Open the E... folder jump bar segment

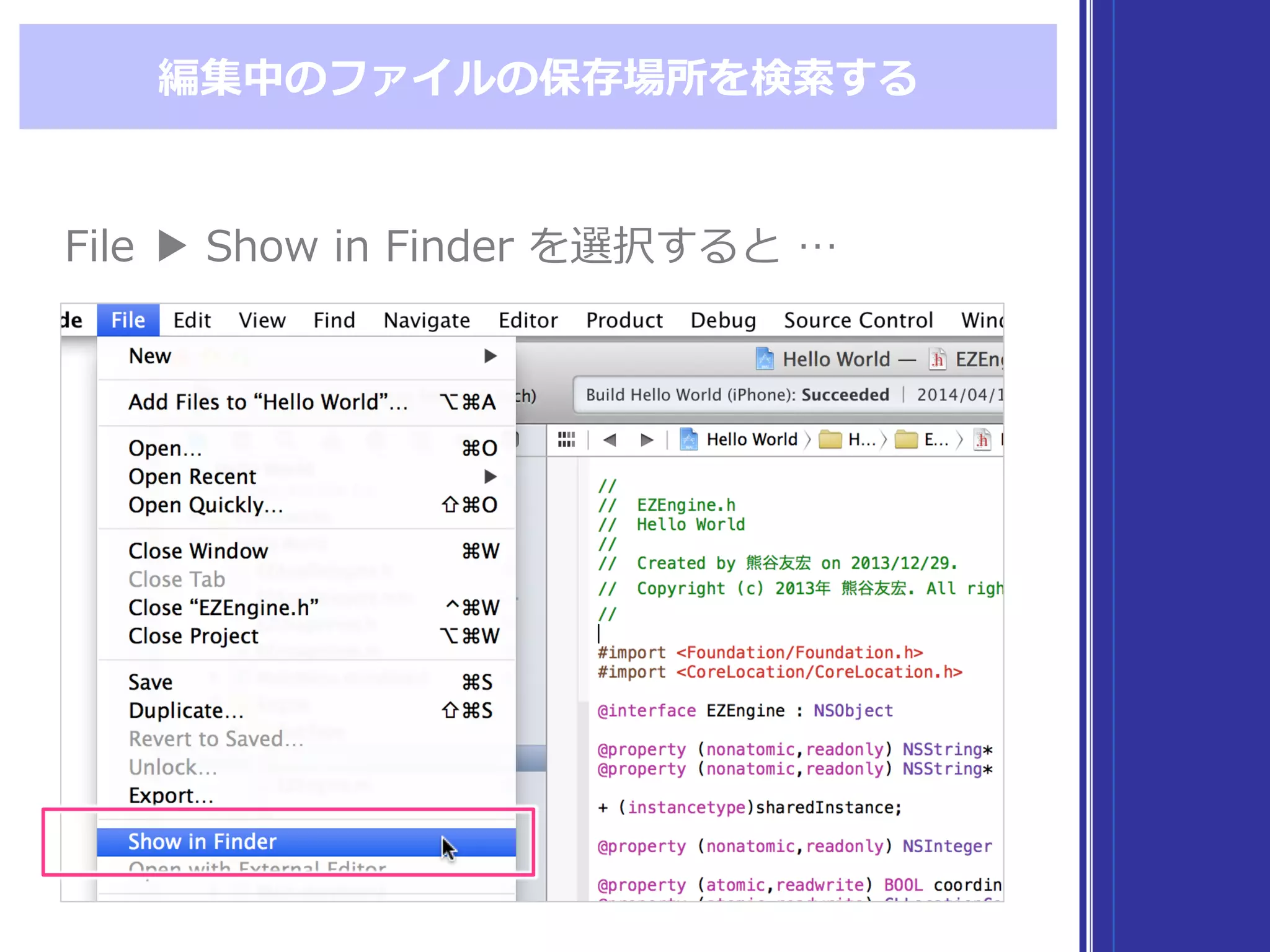[x=921, y=439]
